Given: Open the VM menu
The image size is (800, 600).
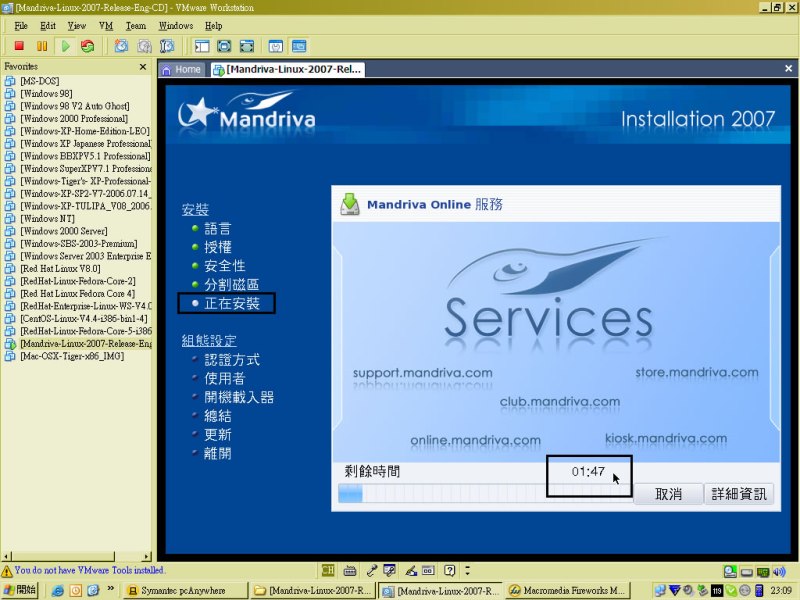Looking at the screenshot, I should [106, 26].
